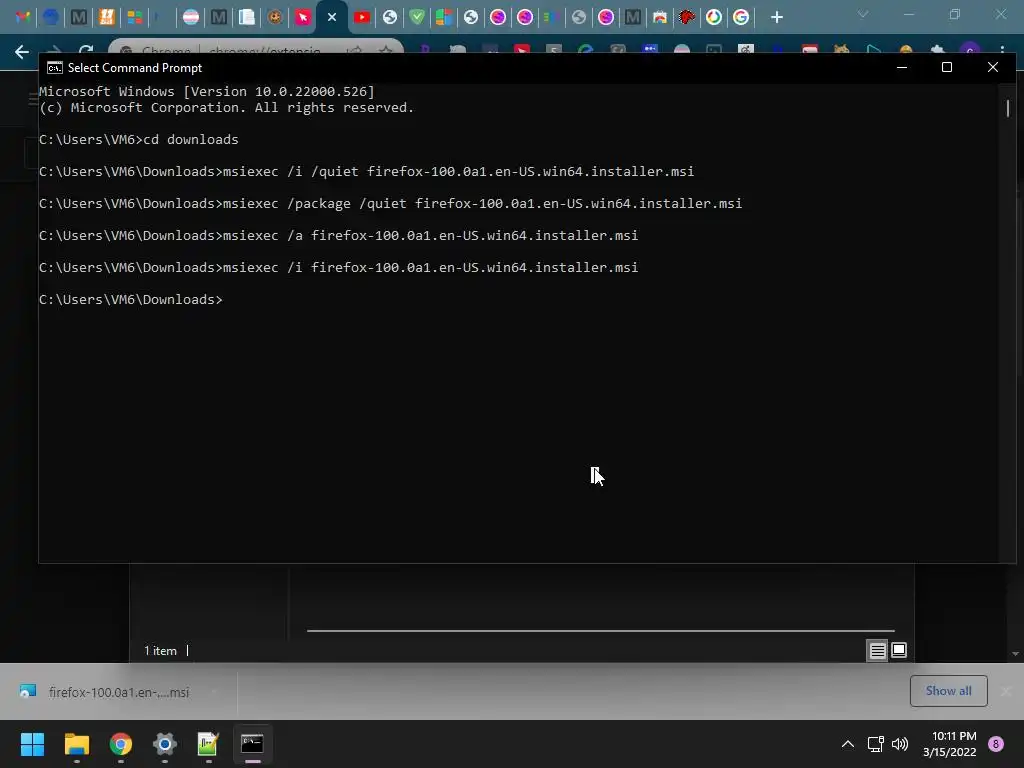Close the Command Prompt window
This screenshot has width=1024, height=768.
pyautogui.click(x=993, y=67)
